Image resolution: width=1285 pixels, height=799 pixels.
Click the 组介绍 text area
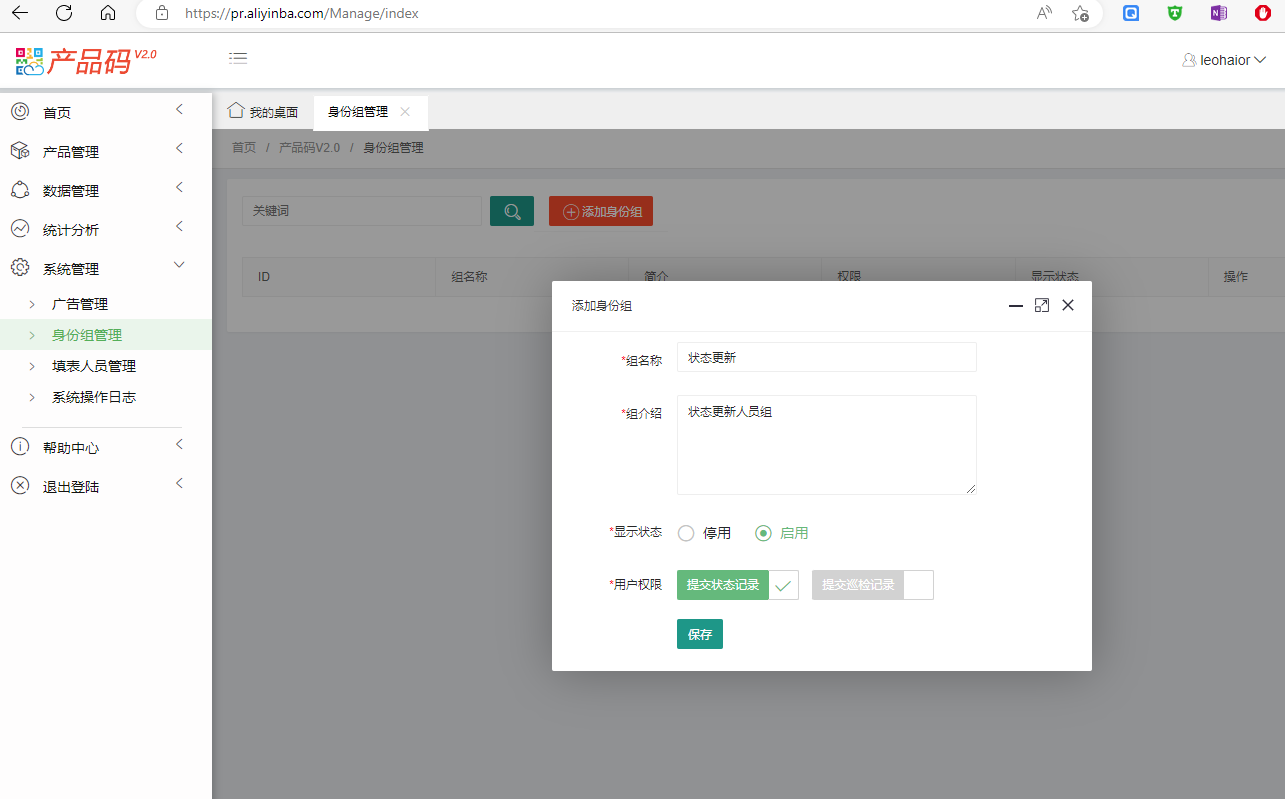coord(826,444)
